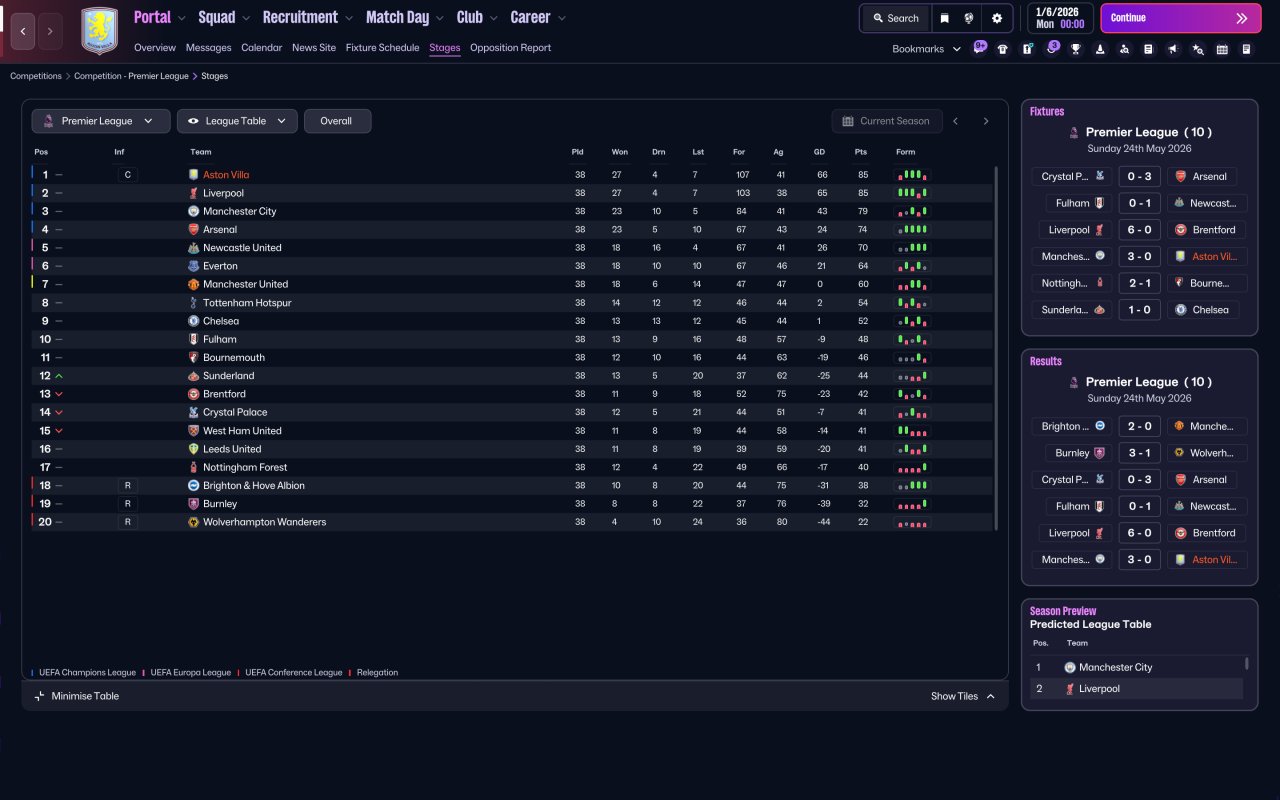Open the Squad menu
The width and height of the screenshot is (1280, 800).
[x=225, y=17]
